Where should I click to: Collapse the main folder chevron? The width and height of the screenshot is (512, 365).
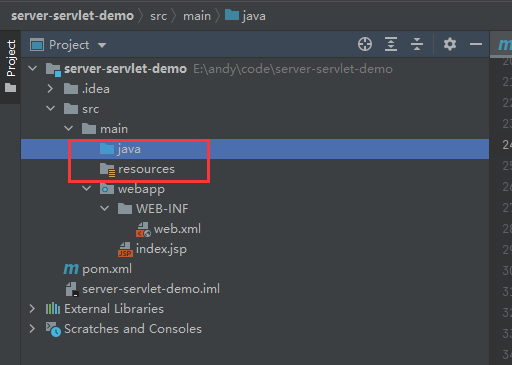tap(69, 129)
